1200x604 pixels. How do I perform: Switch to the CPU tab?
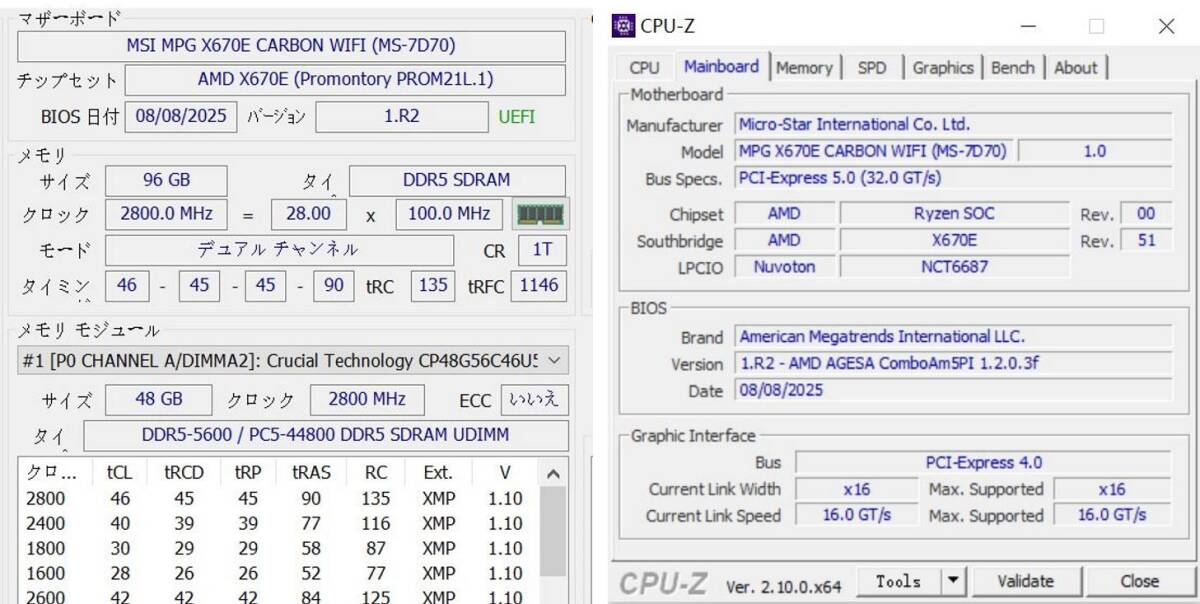[644, 68]
